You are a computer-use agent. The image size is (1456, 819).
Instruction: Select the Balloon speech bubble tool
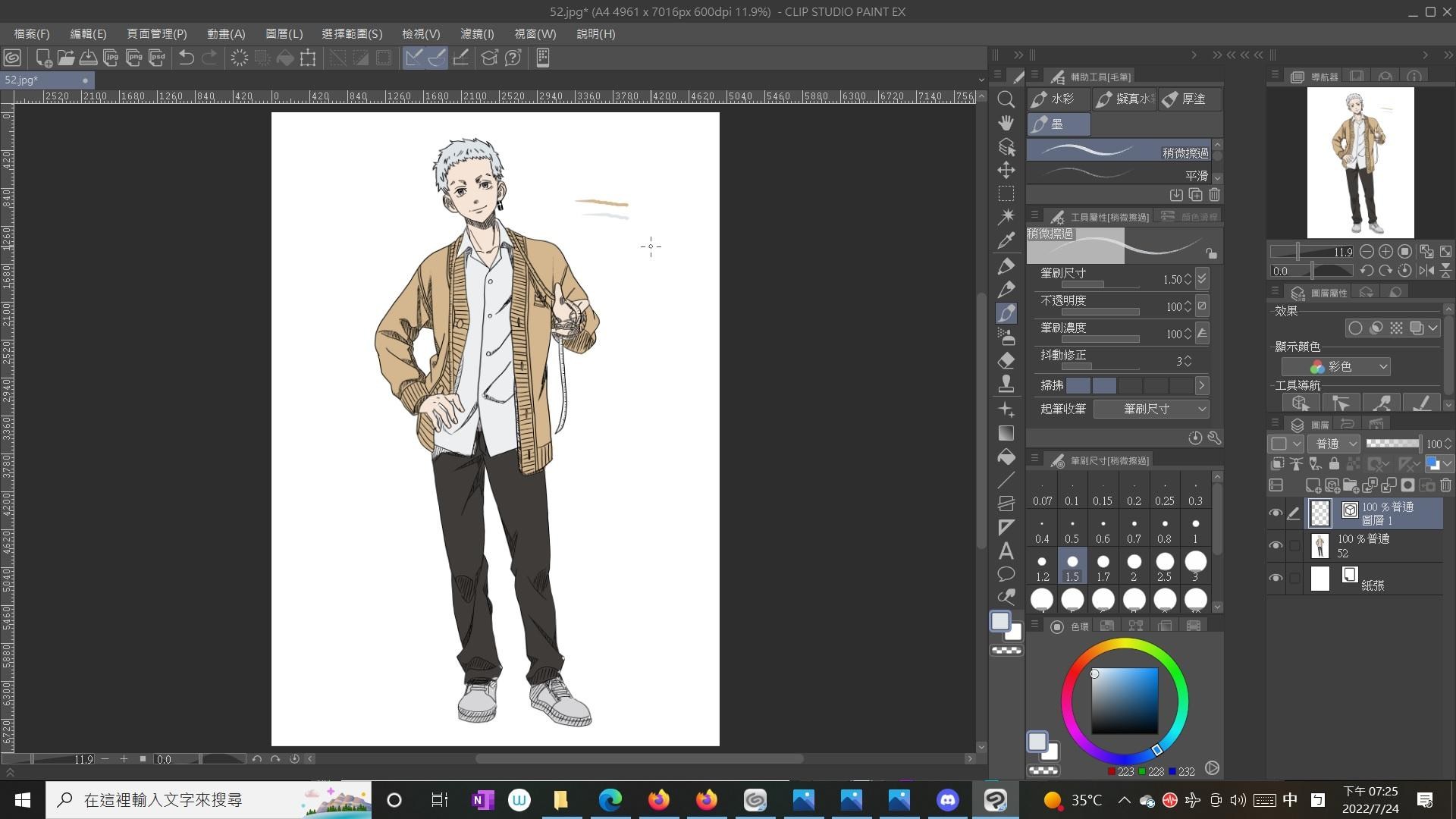pyautogui.click(x=1006, y=574)
